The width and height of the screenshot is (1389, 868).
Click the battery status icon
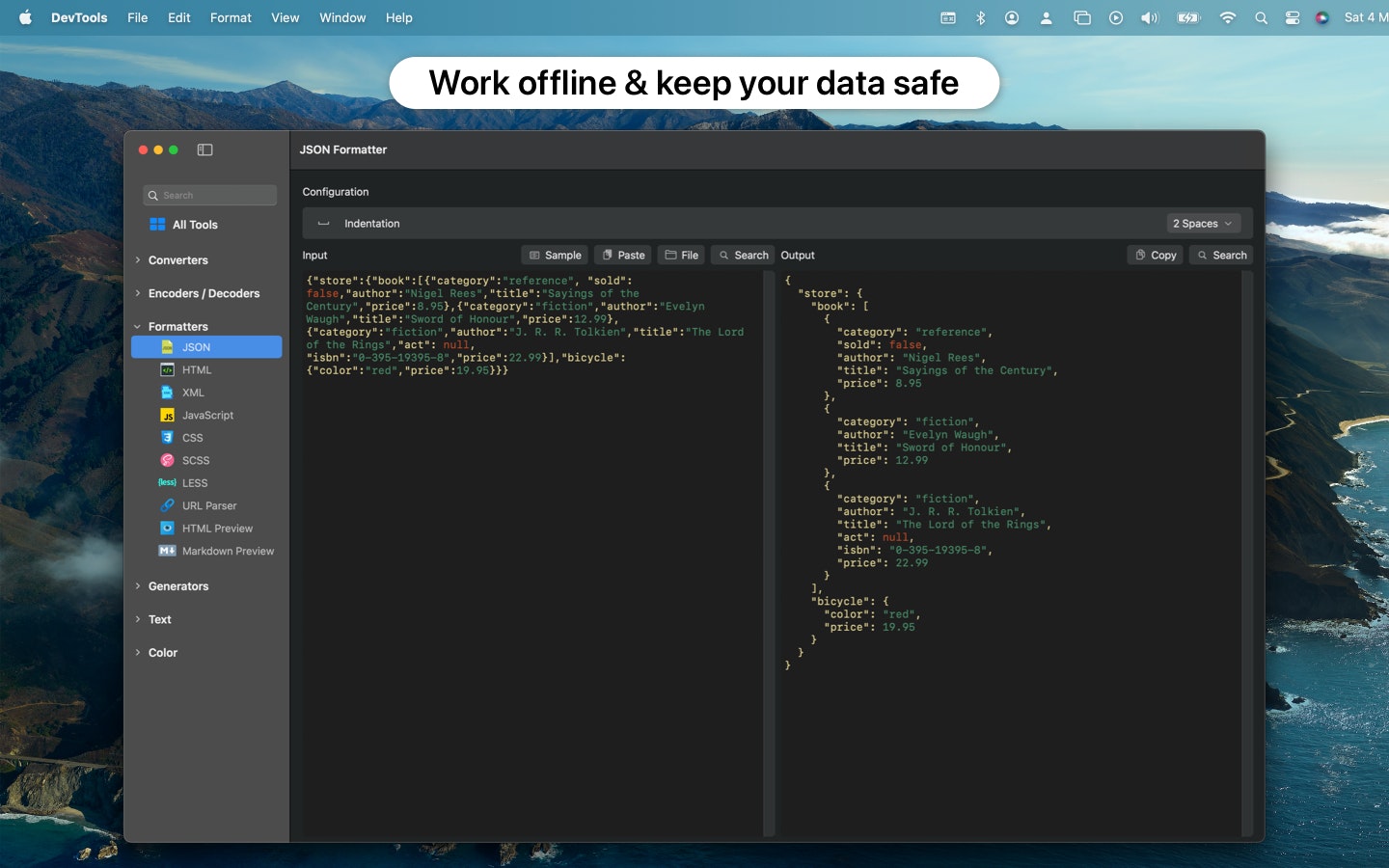tap(1188, 17)
